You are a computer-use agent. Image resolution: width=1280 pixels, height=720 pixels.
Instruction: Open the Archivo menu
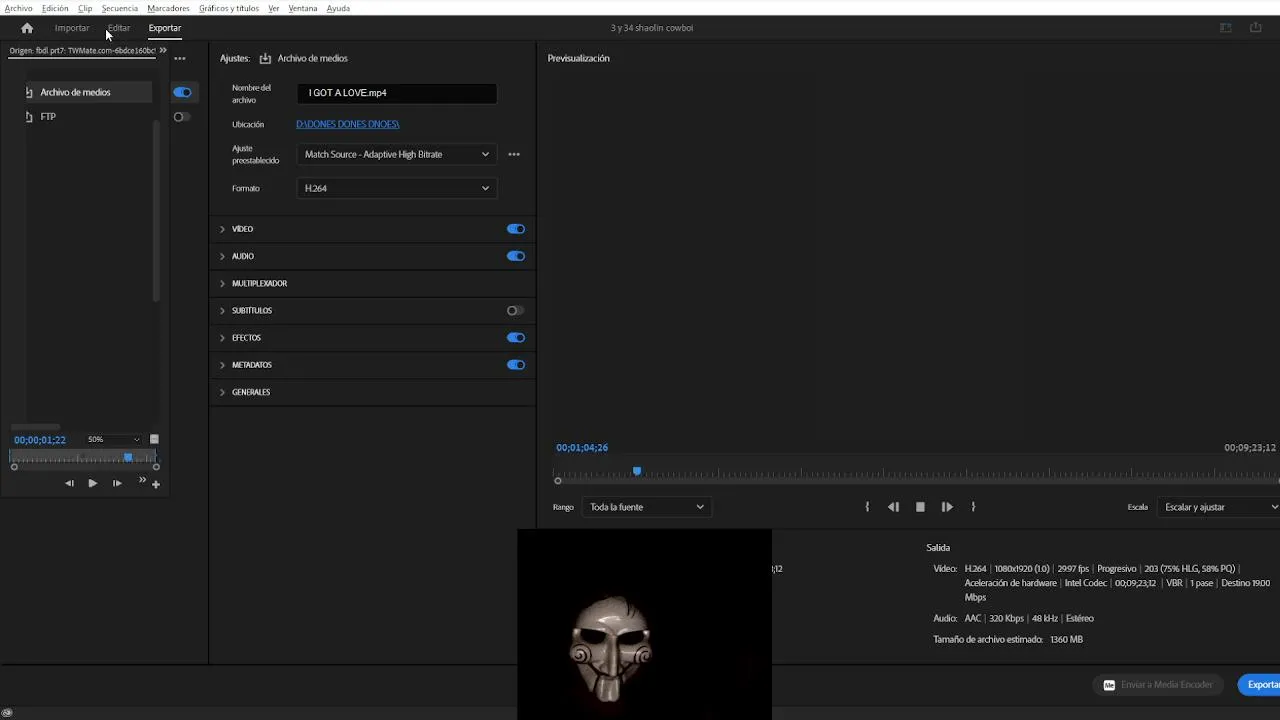pos(18,8)
